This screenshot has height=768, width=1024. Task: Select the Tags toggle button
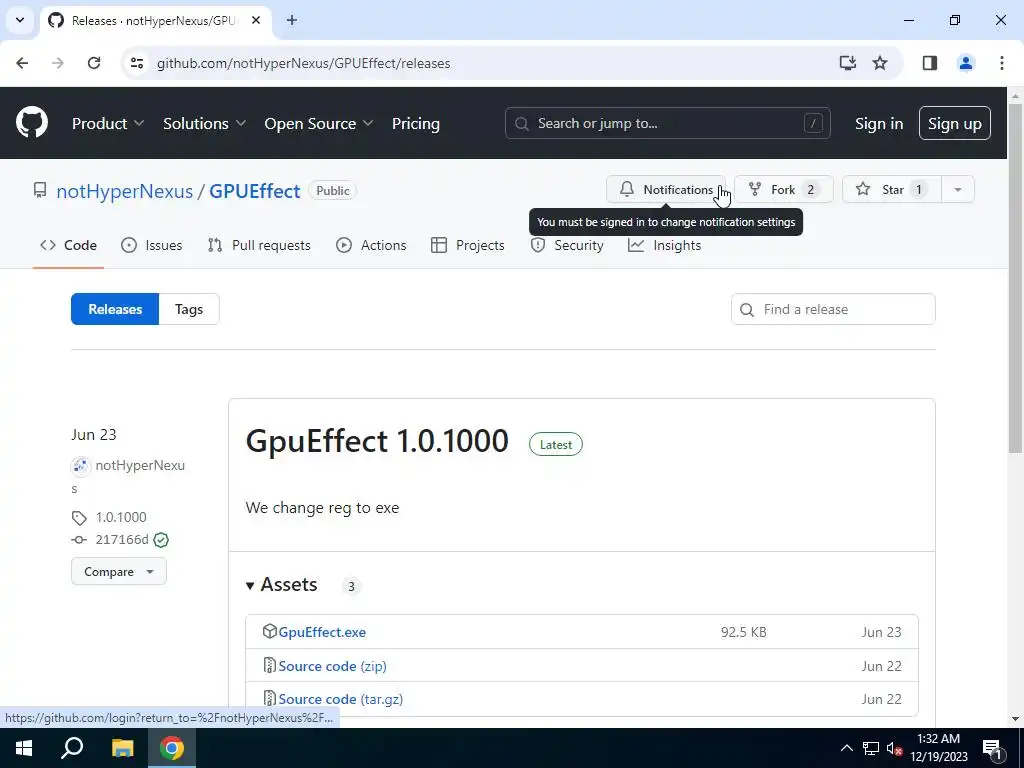[189, 309]
